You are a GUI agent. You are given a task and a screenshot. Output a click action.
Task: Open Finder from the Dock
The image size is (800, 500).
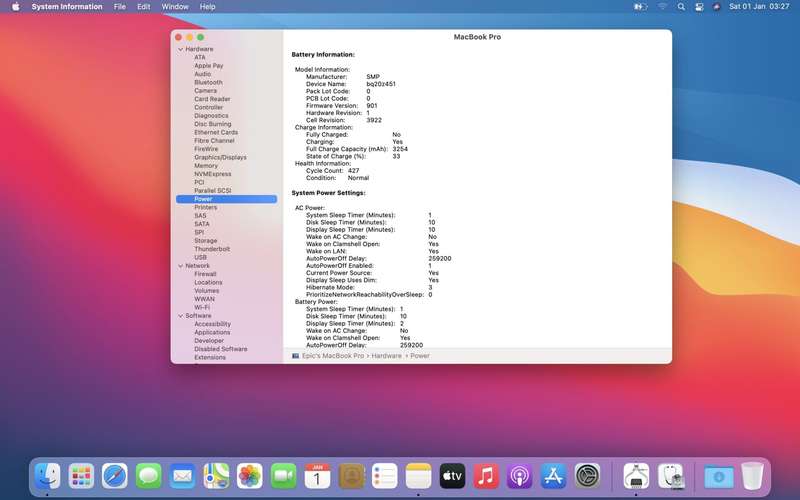coord(47,476)
